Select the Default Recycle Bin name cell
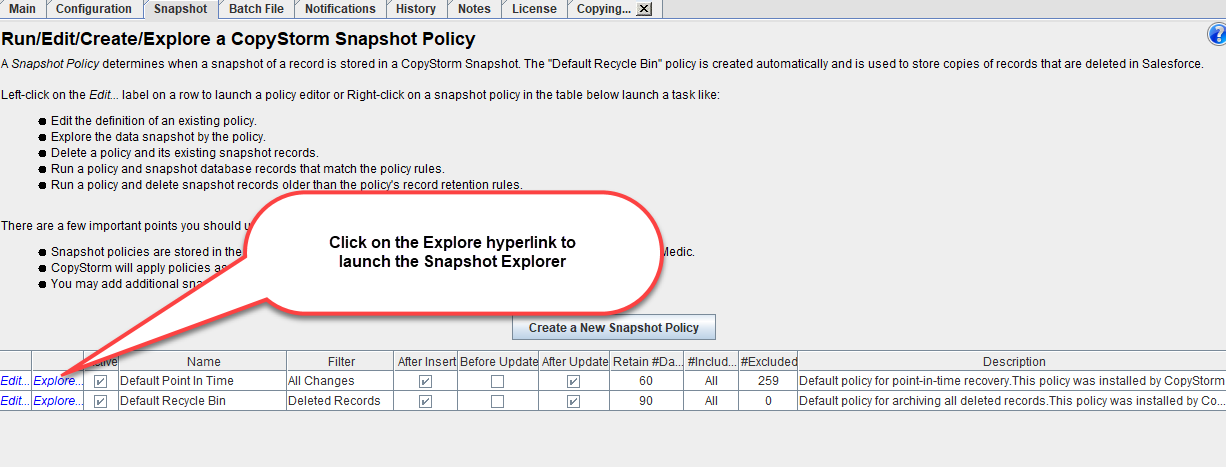 tap(202, 401)
